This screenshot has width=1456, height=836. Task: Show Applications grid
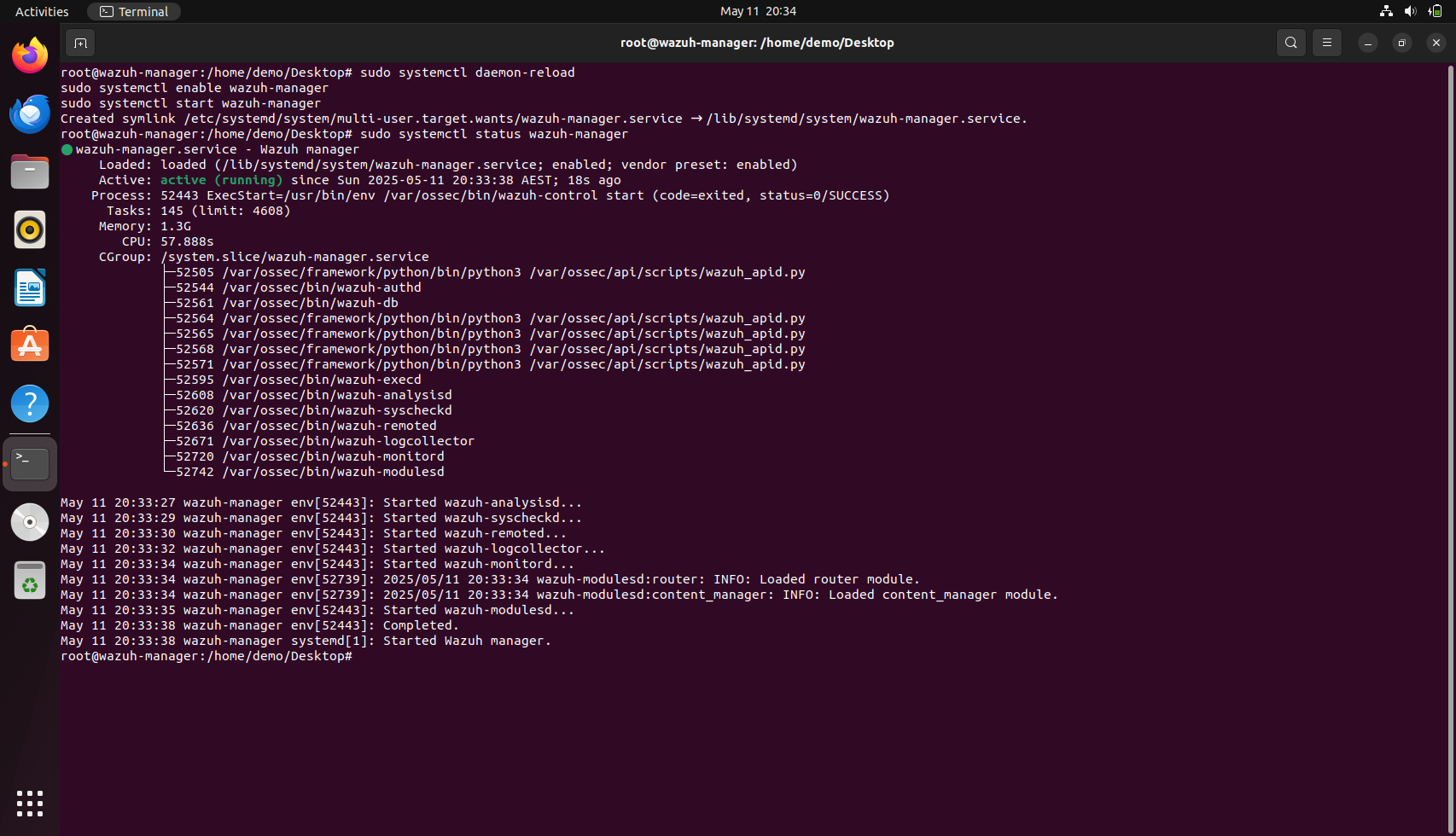(x=30, y=804)
